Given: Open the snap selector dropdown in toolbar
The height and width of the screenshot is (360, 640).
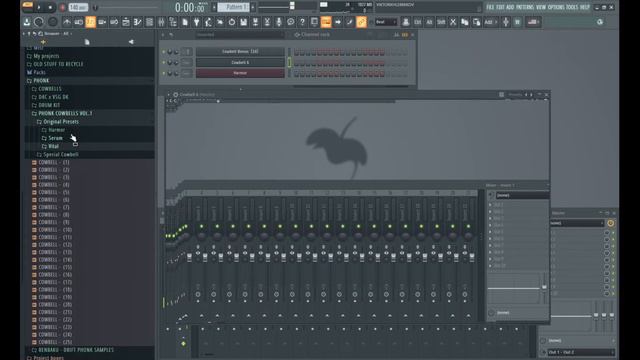Looking at the screenshot, I should coord(385,22).
